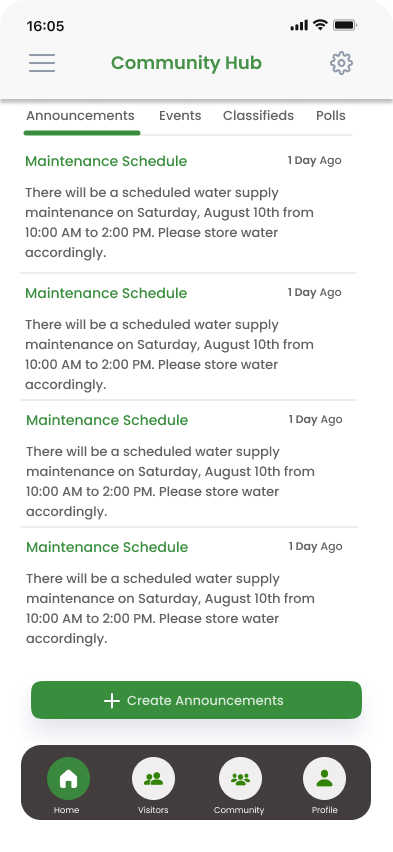Viewport: 393px width, 852px height.
Task: Tap the Home icon in bottom navigation
Action: pyautogui.click(x=68, y=779)
